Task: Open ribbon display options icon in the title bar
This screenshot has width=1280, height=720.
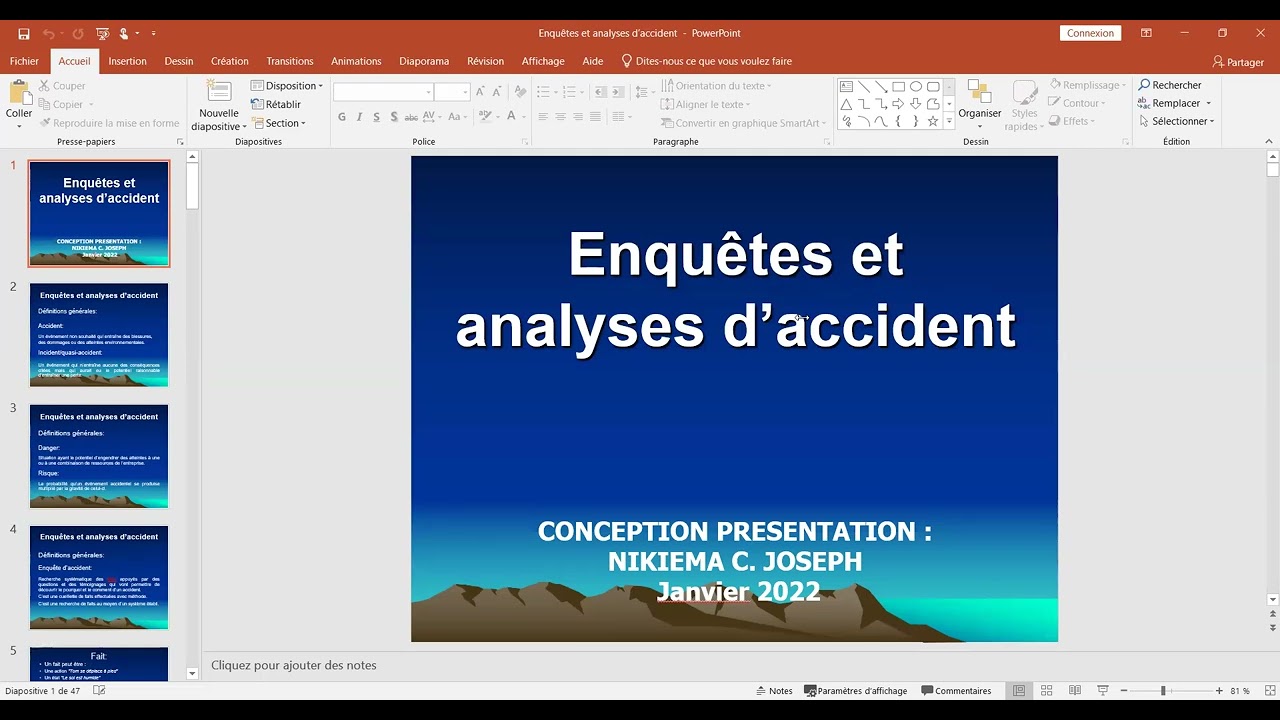Action: pos(1146,33)
